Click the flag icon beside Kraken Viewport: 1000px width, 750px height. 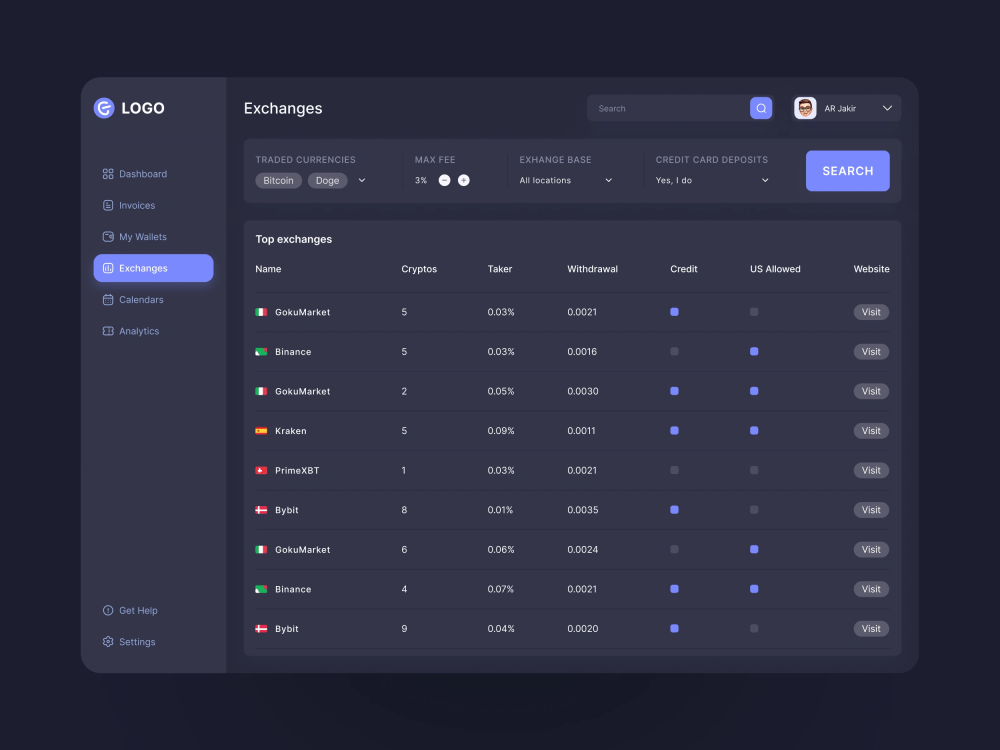tap(261, 431)
